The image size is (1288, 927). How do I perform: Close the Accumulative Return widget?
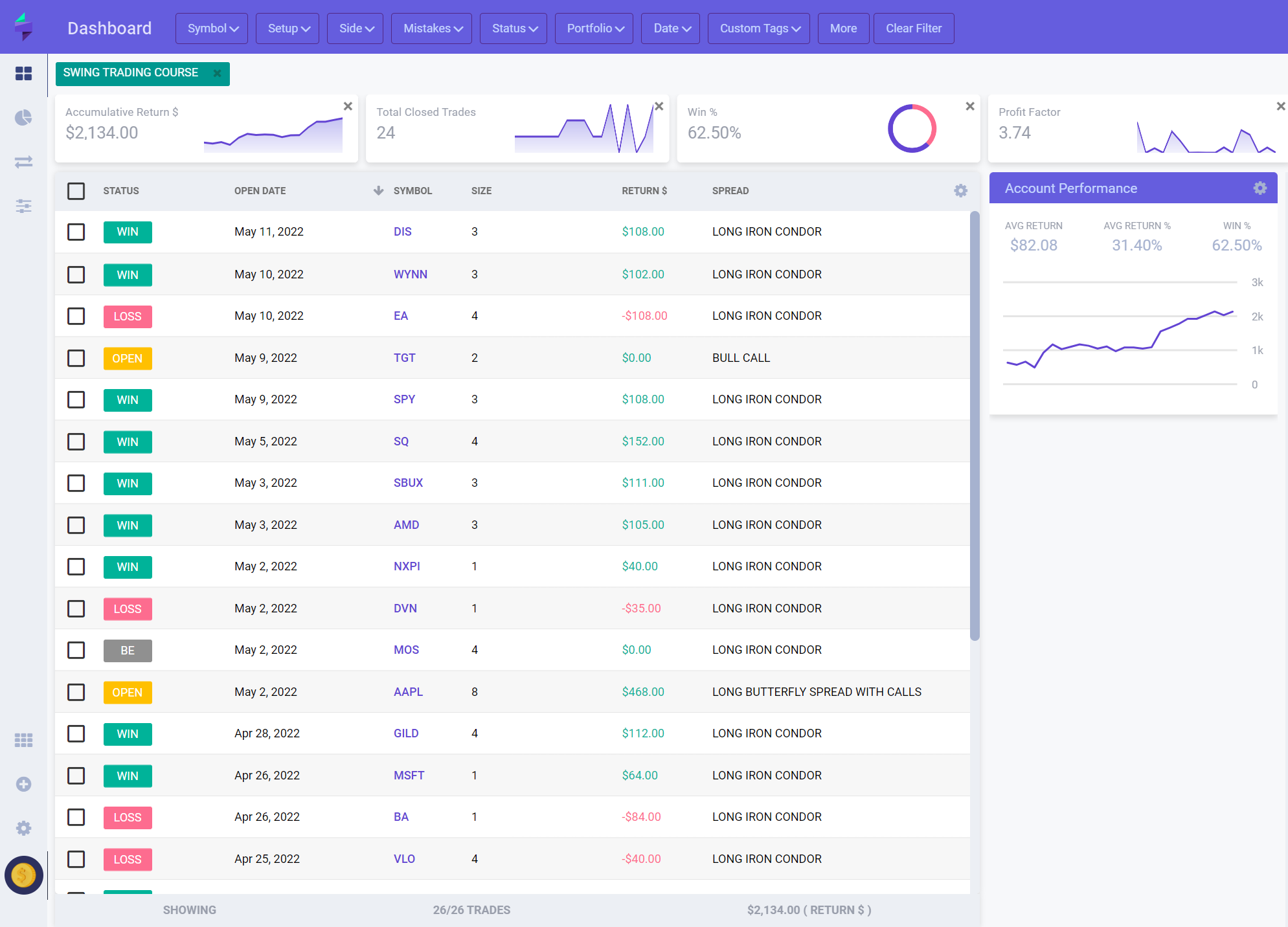point(348,106)
